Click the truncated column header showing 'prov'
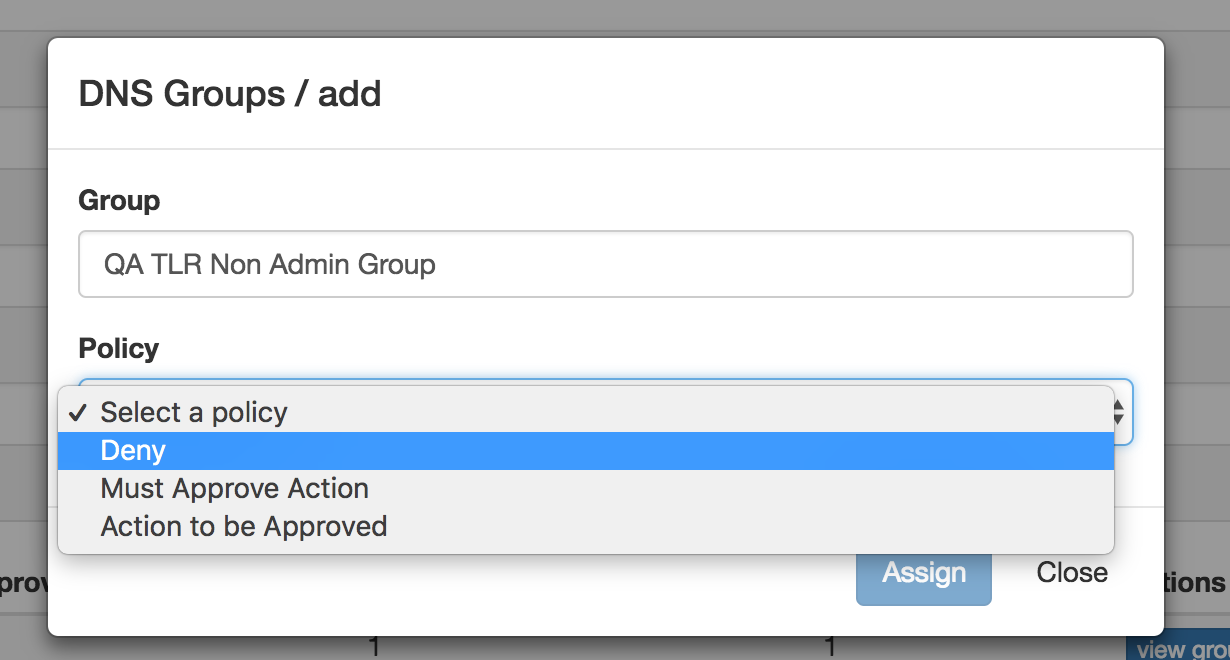Image resolution: width=1230 pixels, height=660 pixels. 22,582
